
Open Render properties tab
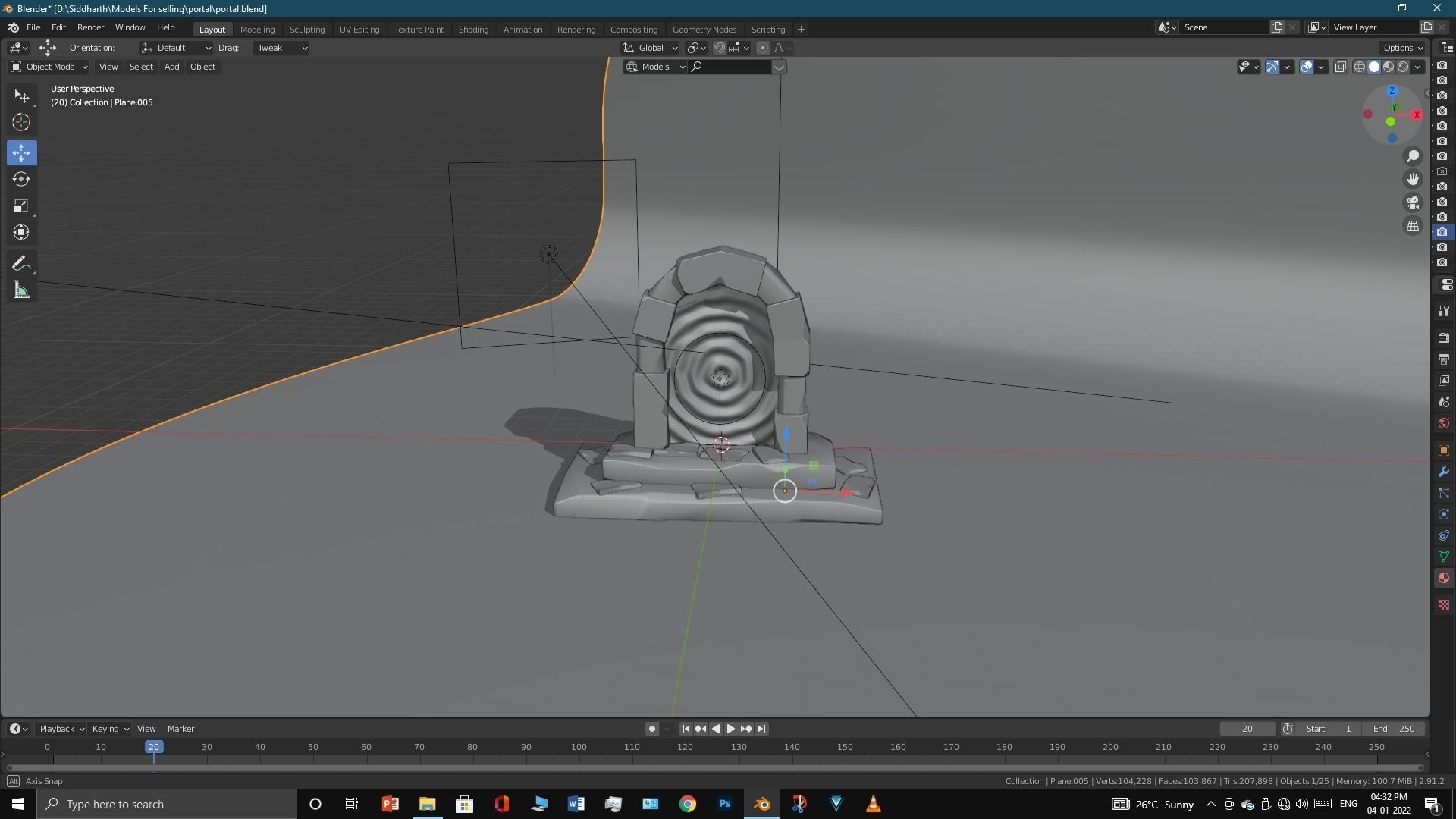1444,338
